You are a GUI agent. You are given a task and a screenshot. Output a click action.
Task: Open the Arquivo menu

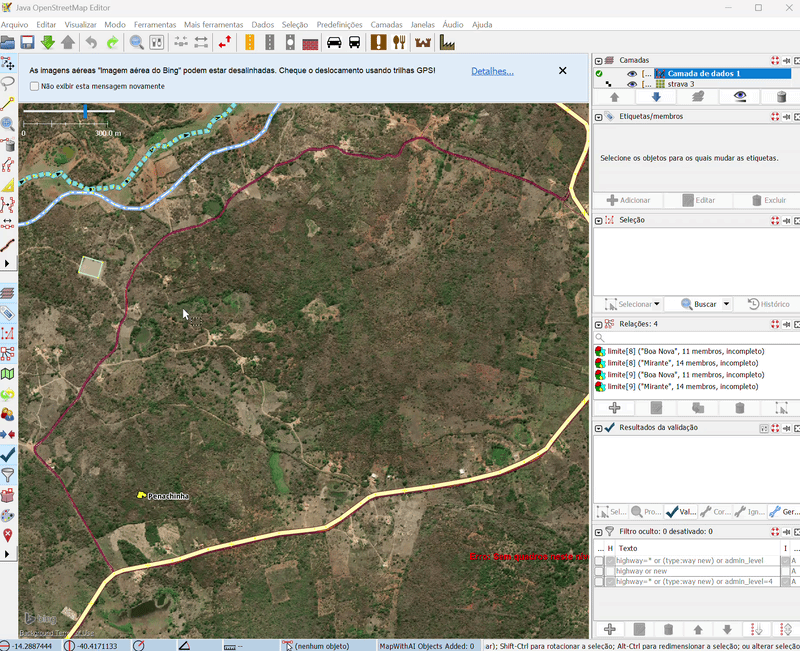(14, 24)
